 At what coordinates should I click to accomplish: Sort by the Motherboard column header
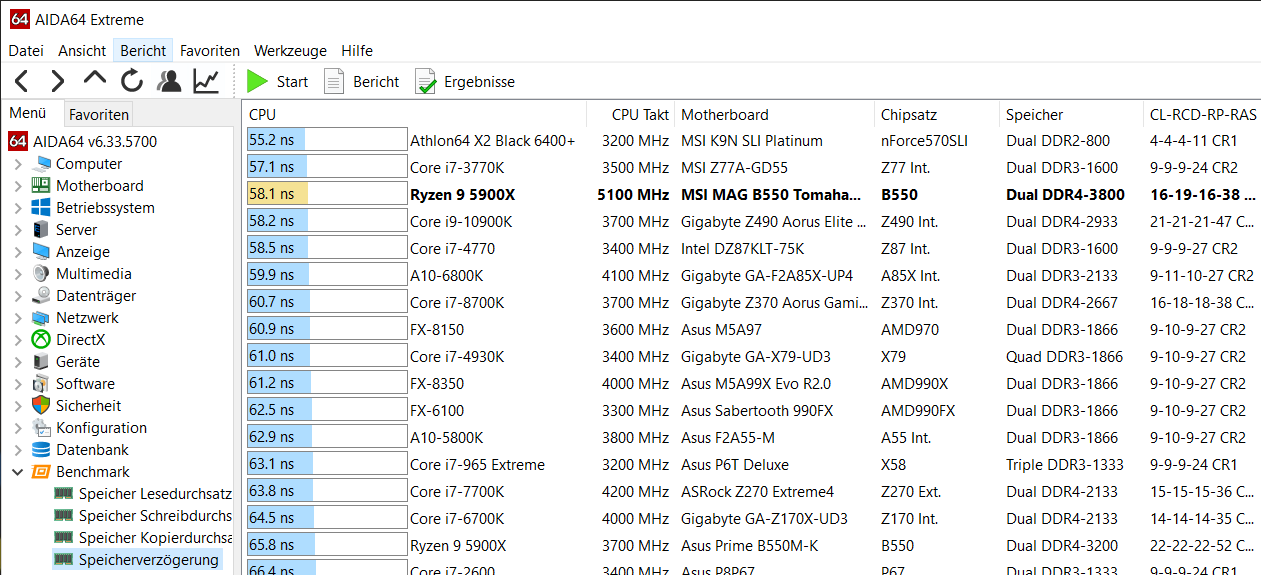tap(775, 114)
